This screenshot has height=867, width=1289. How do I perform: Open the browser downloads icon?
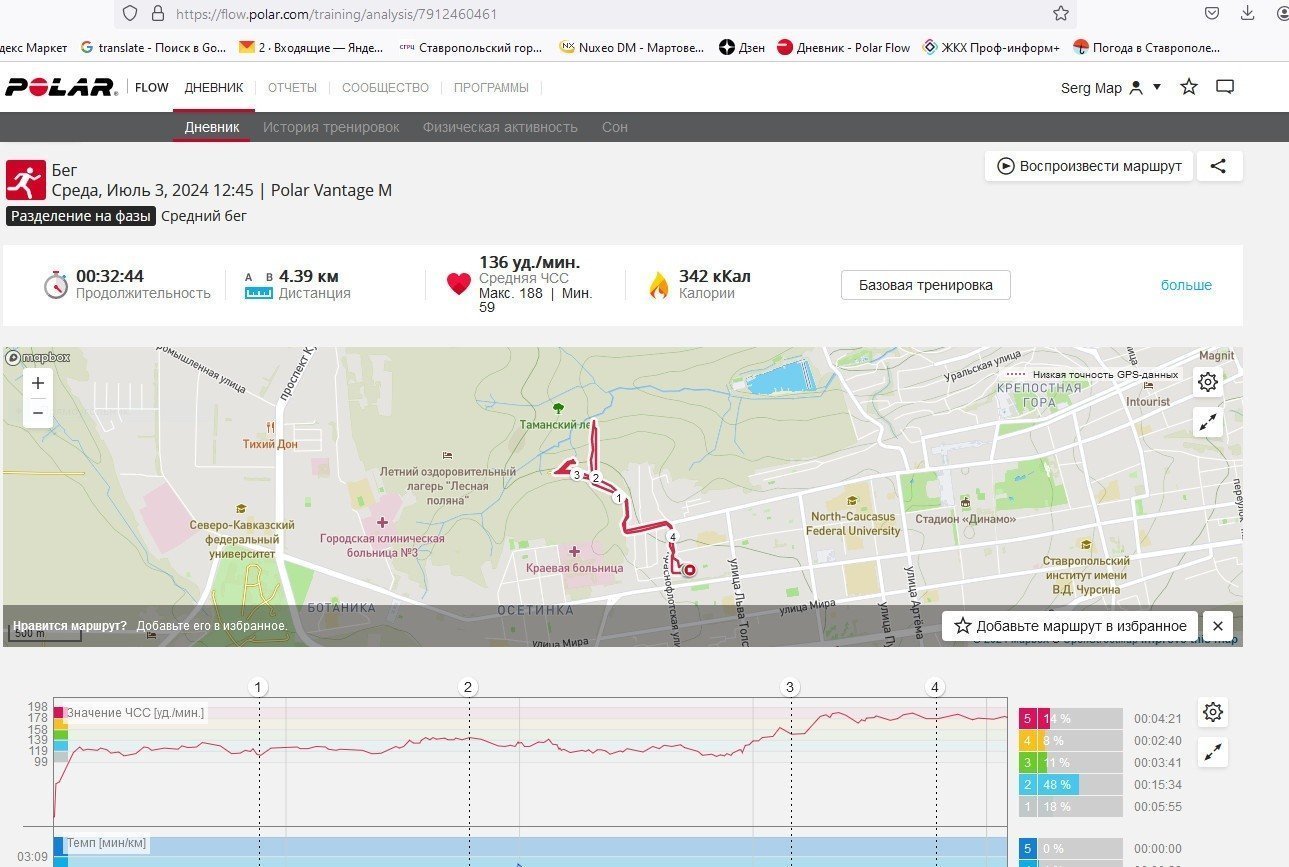pos(1247,14)
